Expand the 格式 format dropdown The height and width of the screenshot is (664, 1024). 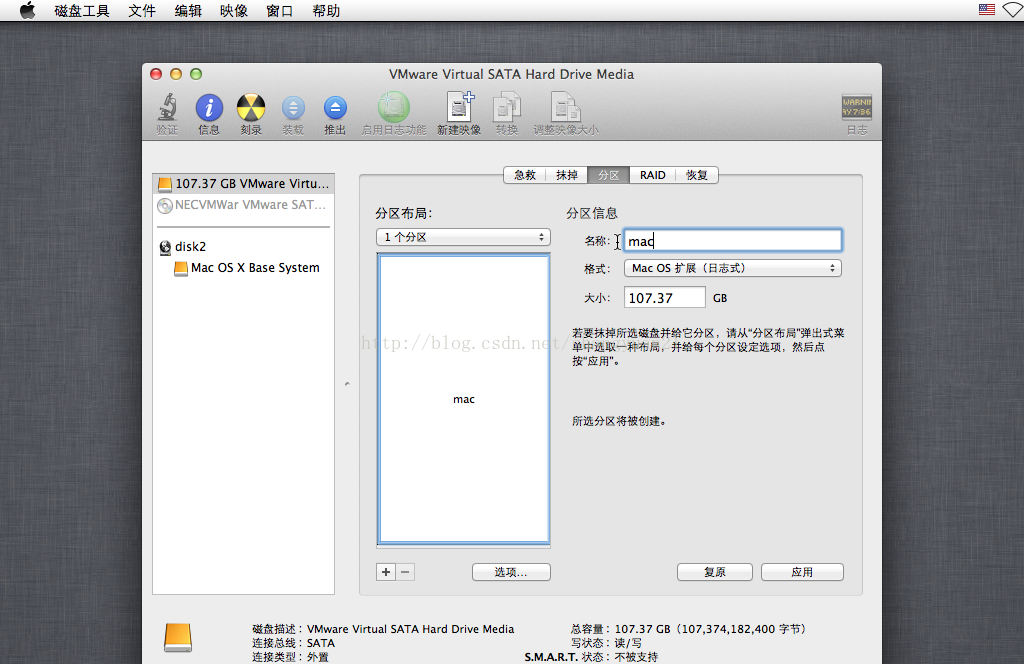pos(732,268)
